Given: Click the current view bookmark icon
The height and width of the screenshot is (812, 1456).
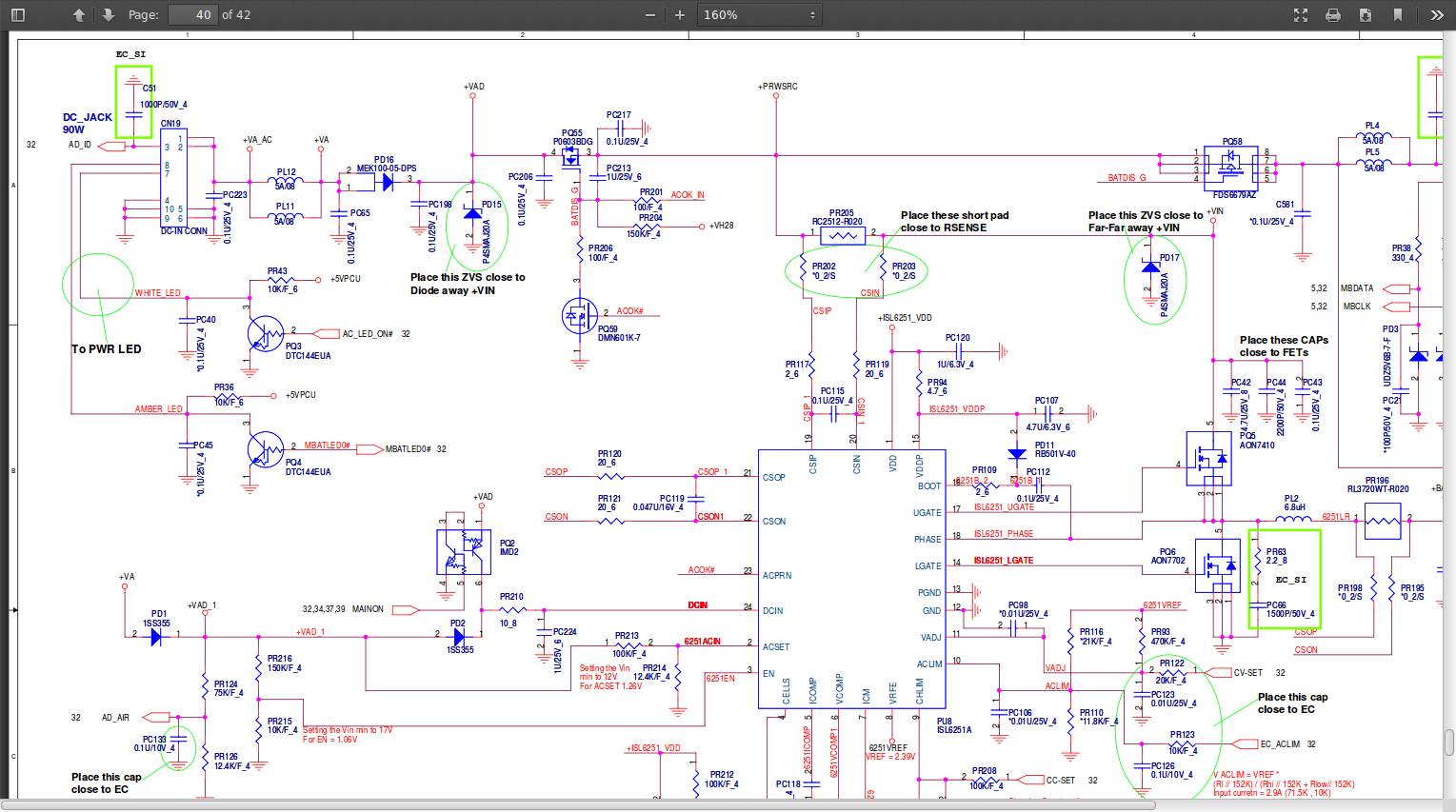Looking at the screenshot, I should (1398, 15).
